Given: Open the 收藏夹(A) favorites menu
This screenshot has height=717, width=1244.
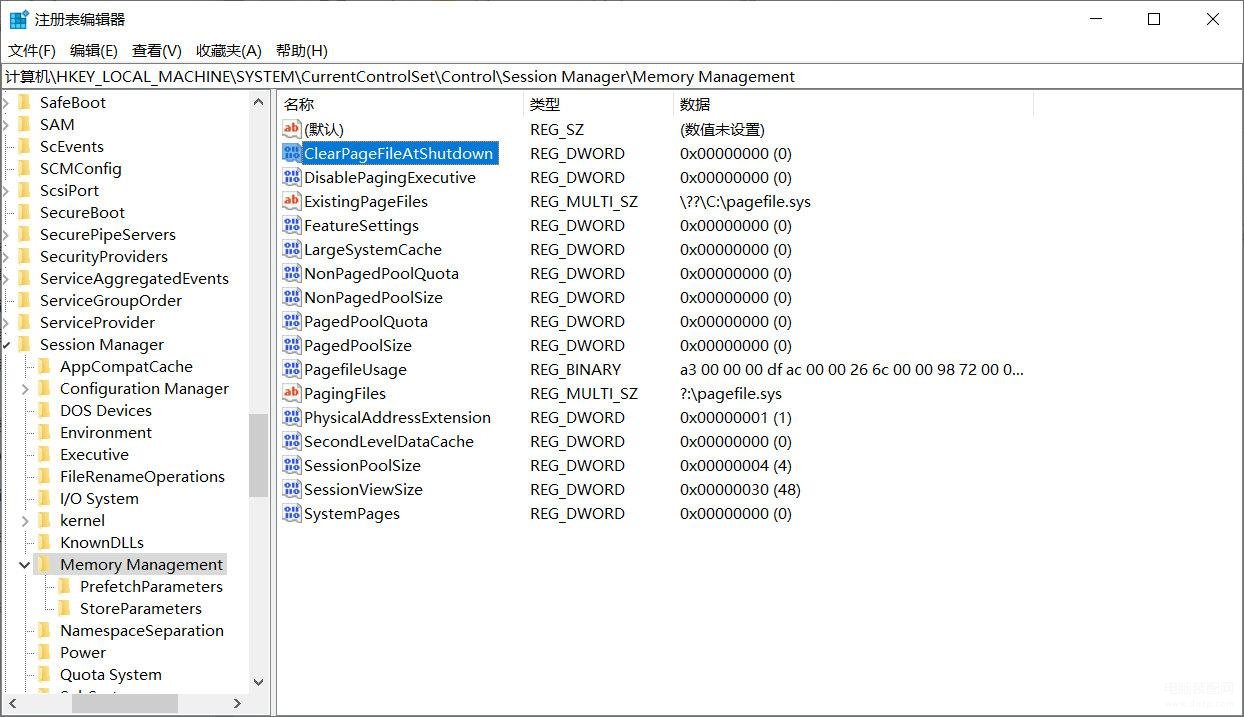Looking at the screenshot, I should point(228,50).
